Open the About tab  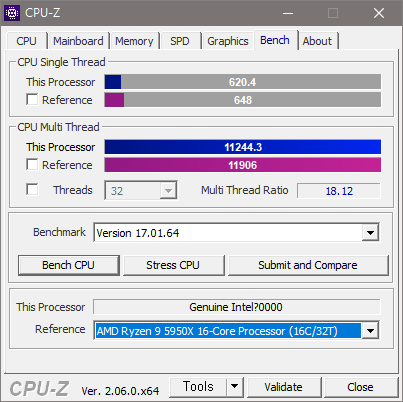(317, 41)
